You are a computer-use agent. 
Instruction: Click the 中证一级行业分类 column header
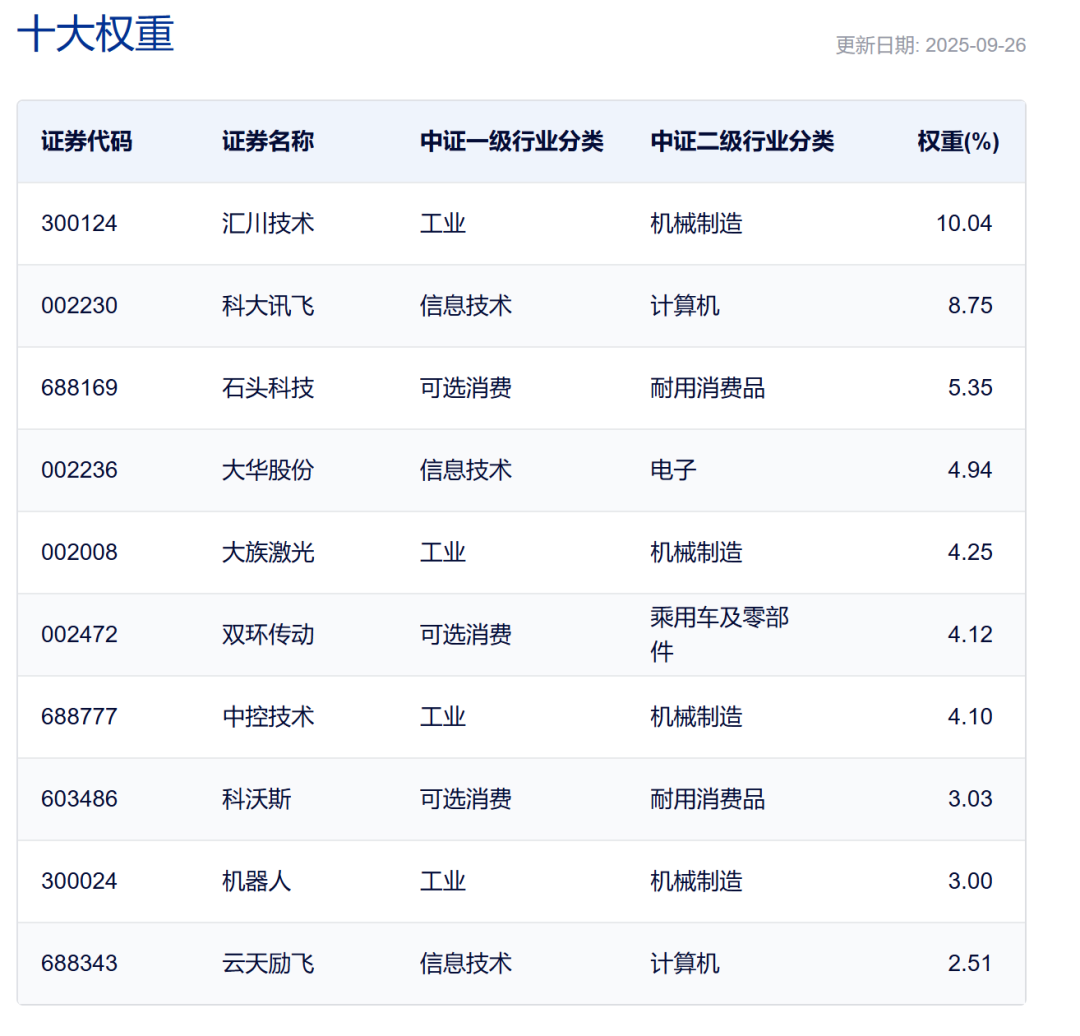[x=512, y=141]
